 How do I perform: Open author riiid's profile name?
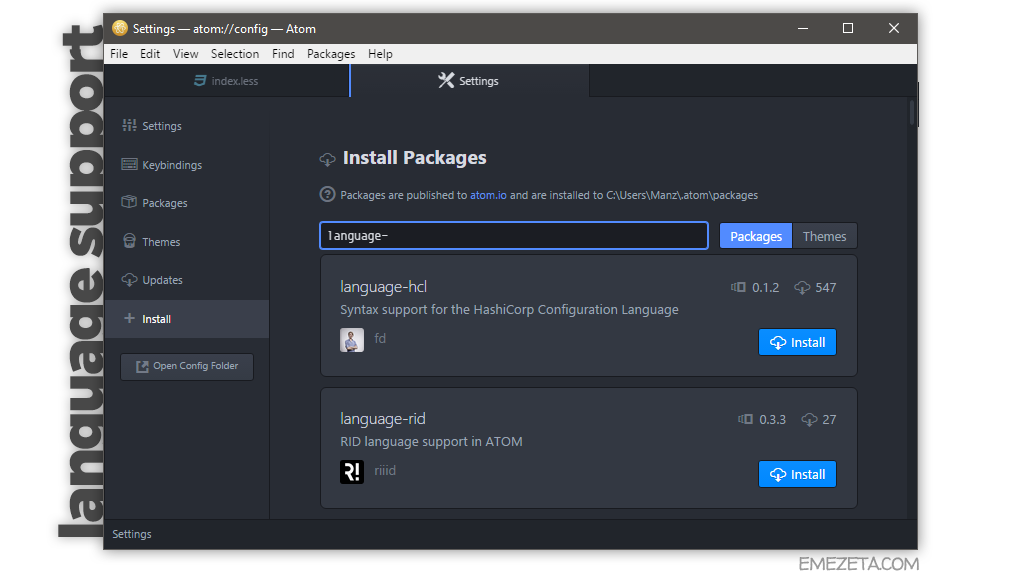point(385,470)
